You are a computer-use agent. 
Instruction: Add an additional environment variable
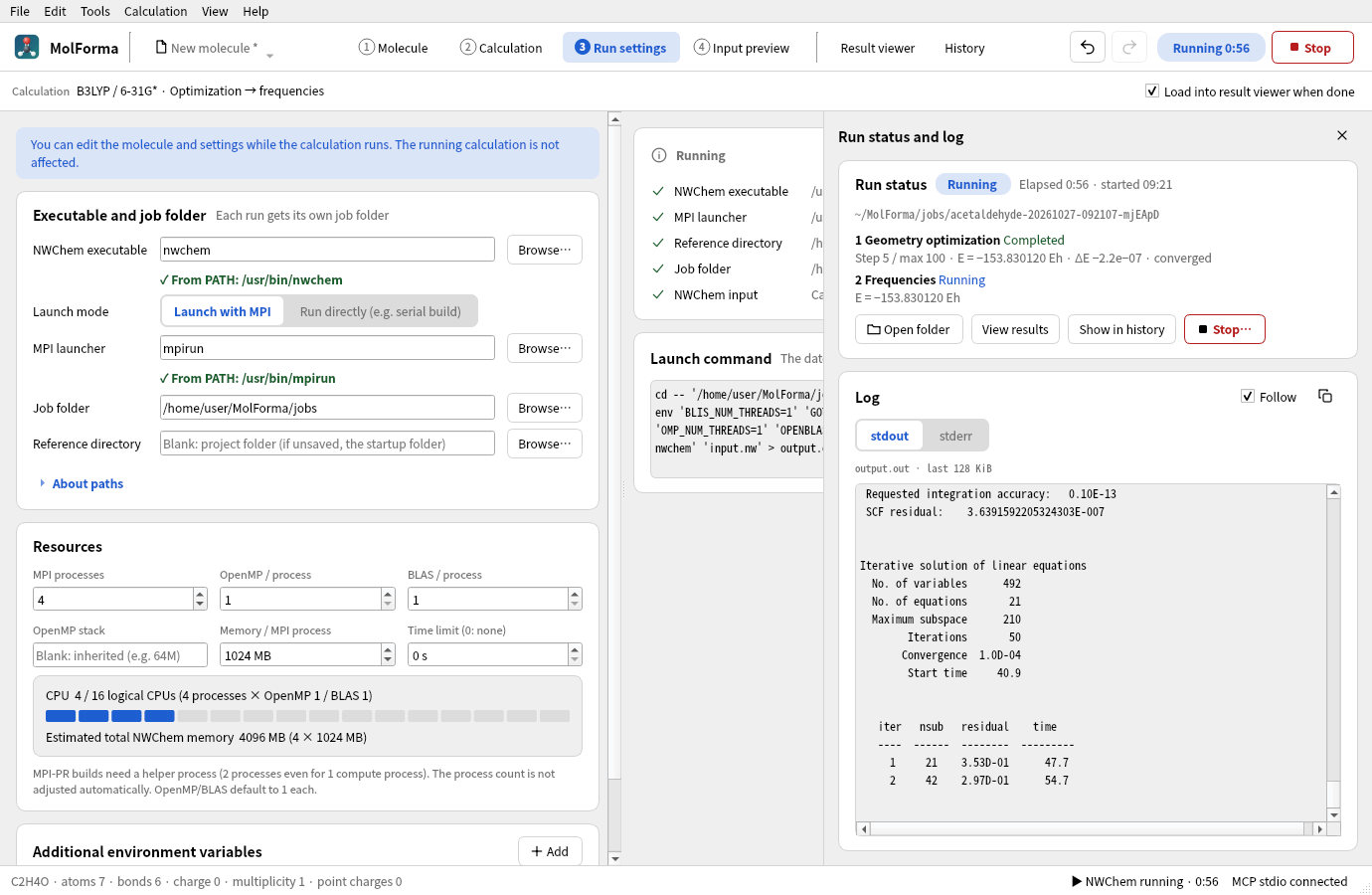pyautogui.click(x=550, y=851)
